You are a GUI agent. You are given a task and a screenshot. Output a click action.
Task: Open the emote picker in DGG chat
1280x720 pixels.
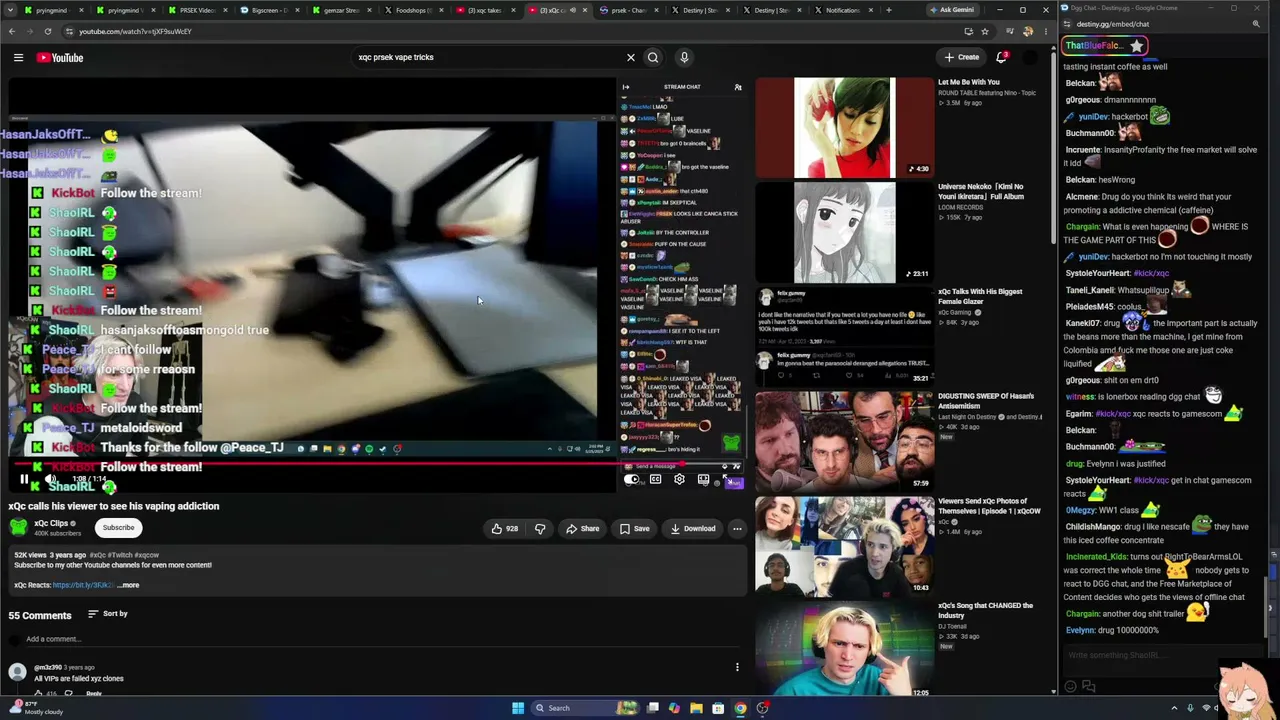tap(1070, 686)
